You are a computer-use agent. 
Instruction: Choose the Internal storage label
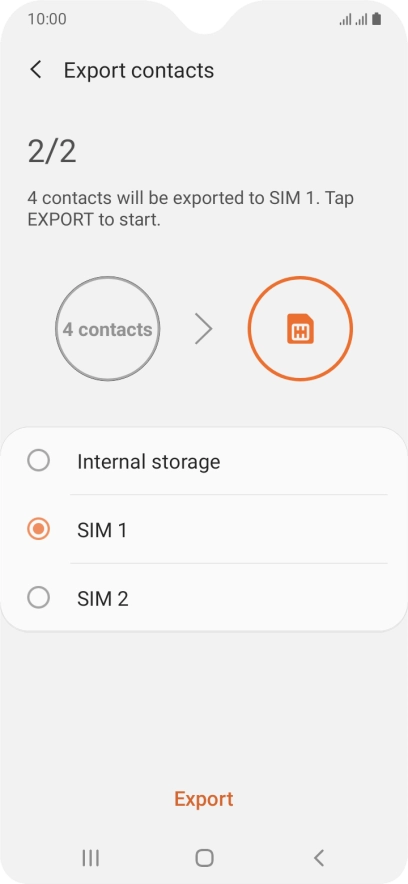tap(149, 462)
